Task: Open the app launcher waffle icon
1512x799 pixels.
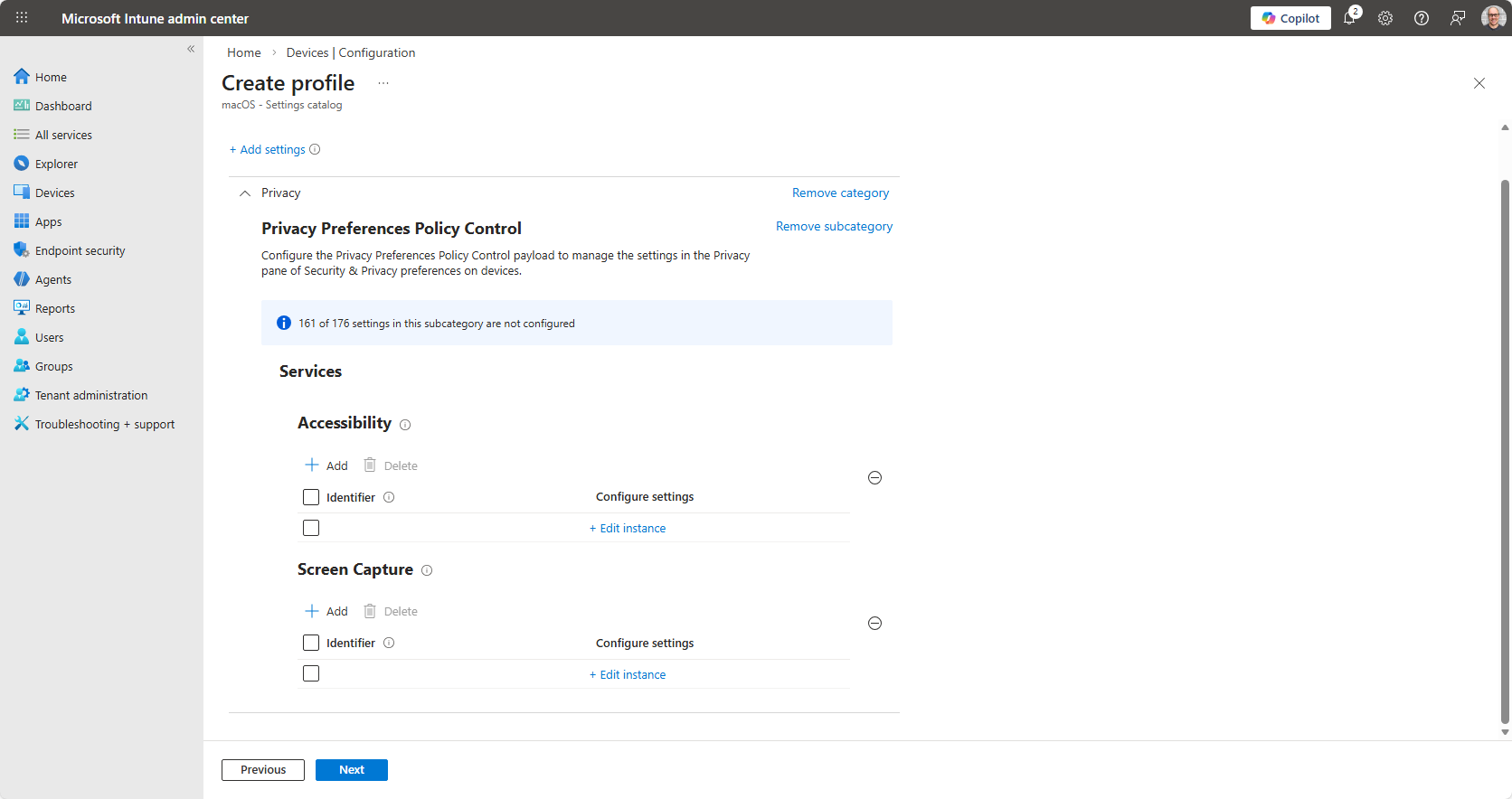Action: pyautogui.click(x=22, y=18)
